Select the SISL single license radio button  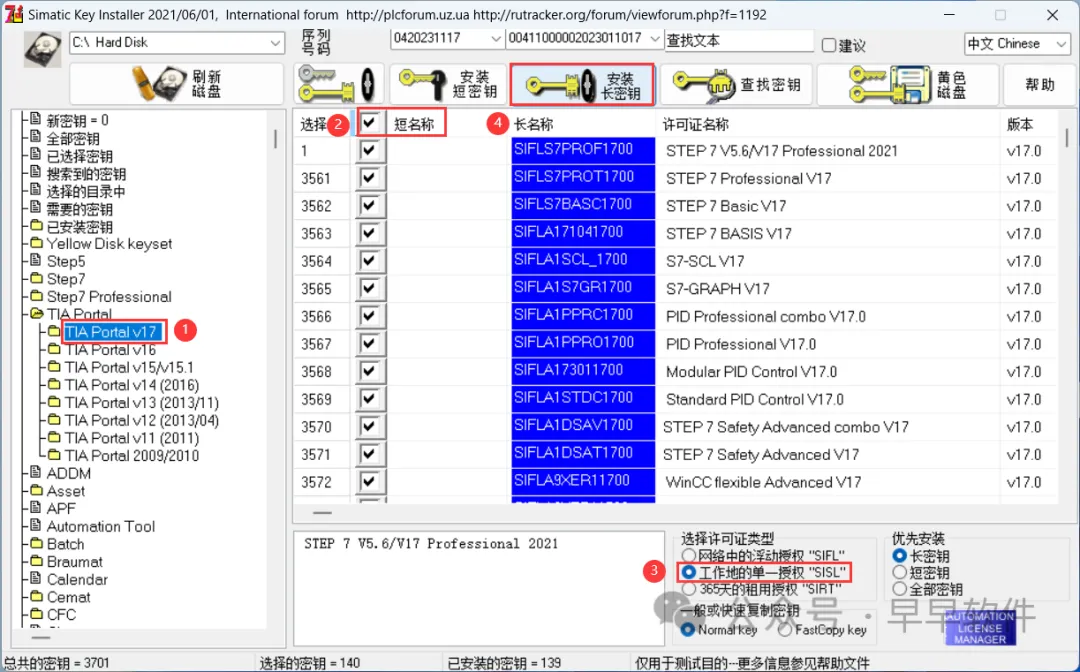(688, 572)
